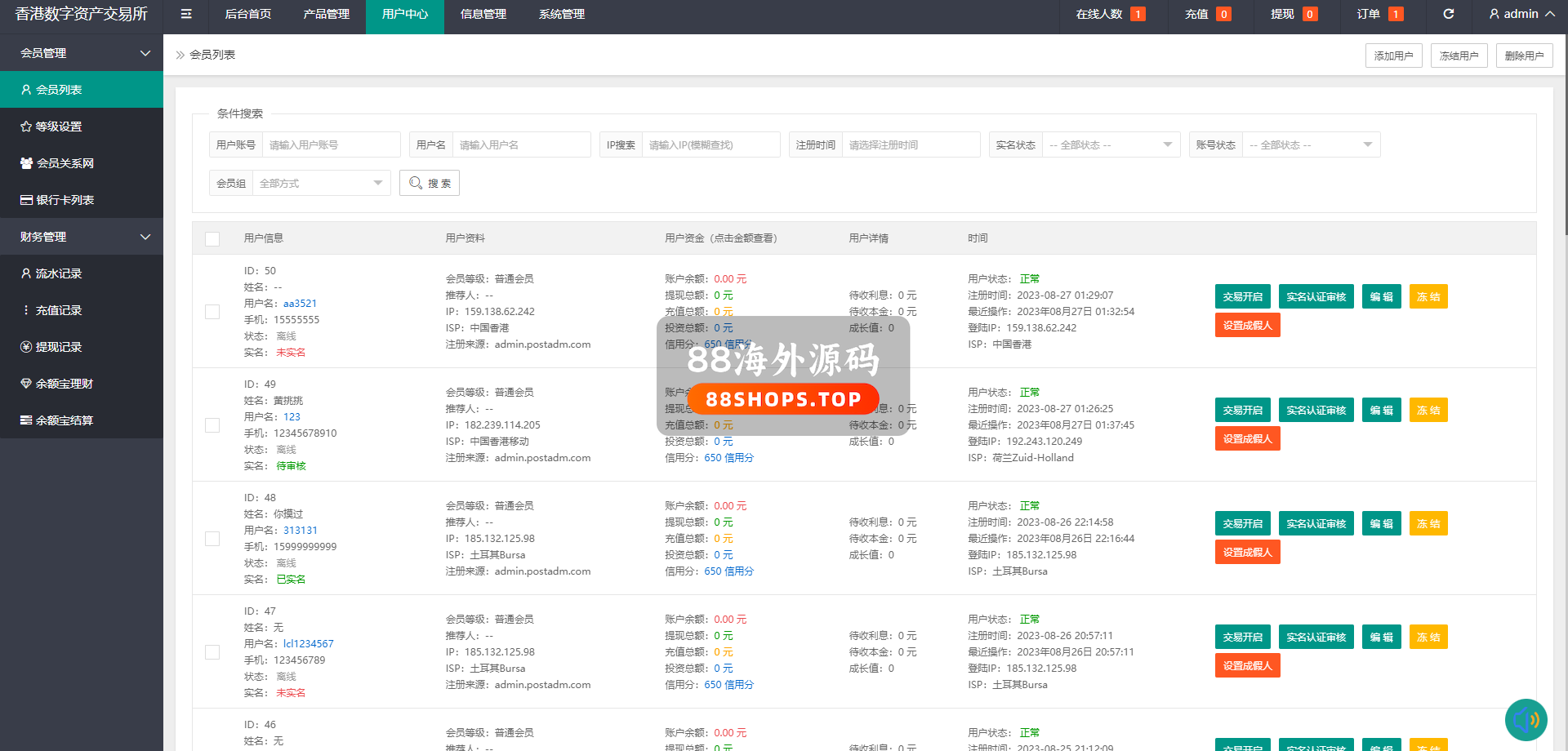This screenshot has width=1568, height=751.
Task: Open the floating chat support icon
Action: 1526,720
